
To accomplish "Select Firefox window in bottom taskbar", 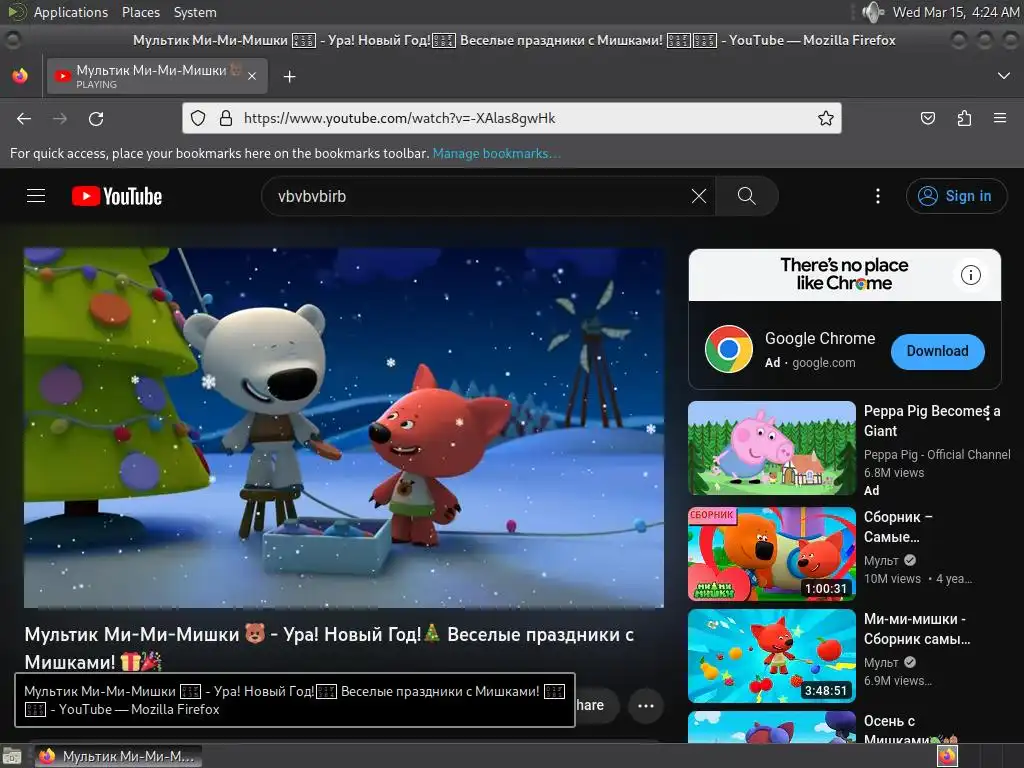I will pyautogui.click(x=118, y=756).
